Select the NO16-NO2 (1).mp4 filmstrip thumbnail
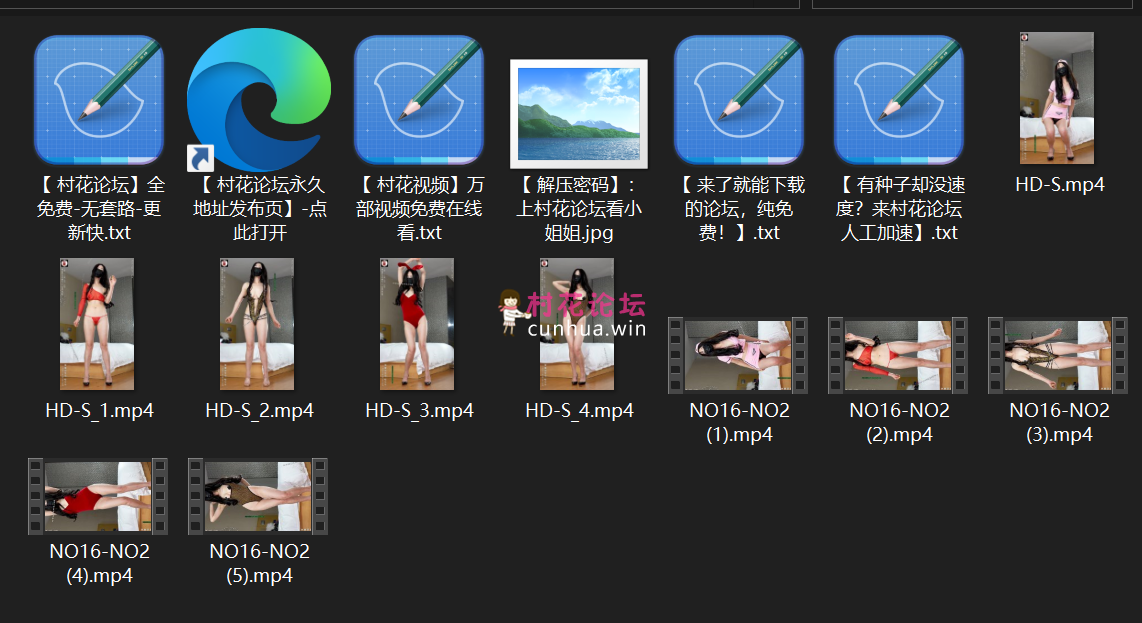This screenshot has width=1142, height=623. 738,356
